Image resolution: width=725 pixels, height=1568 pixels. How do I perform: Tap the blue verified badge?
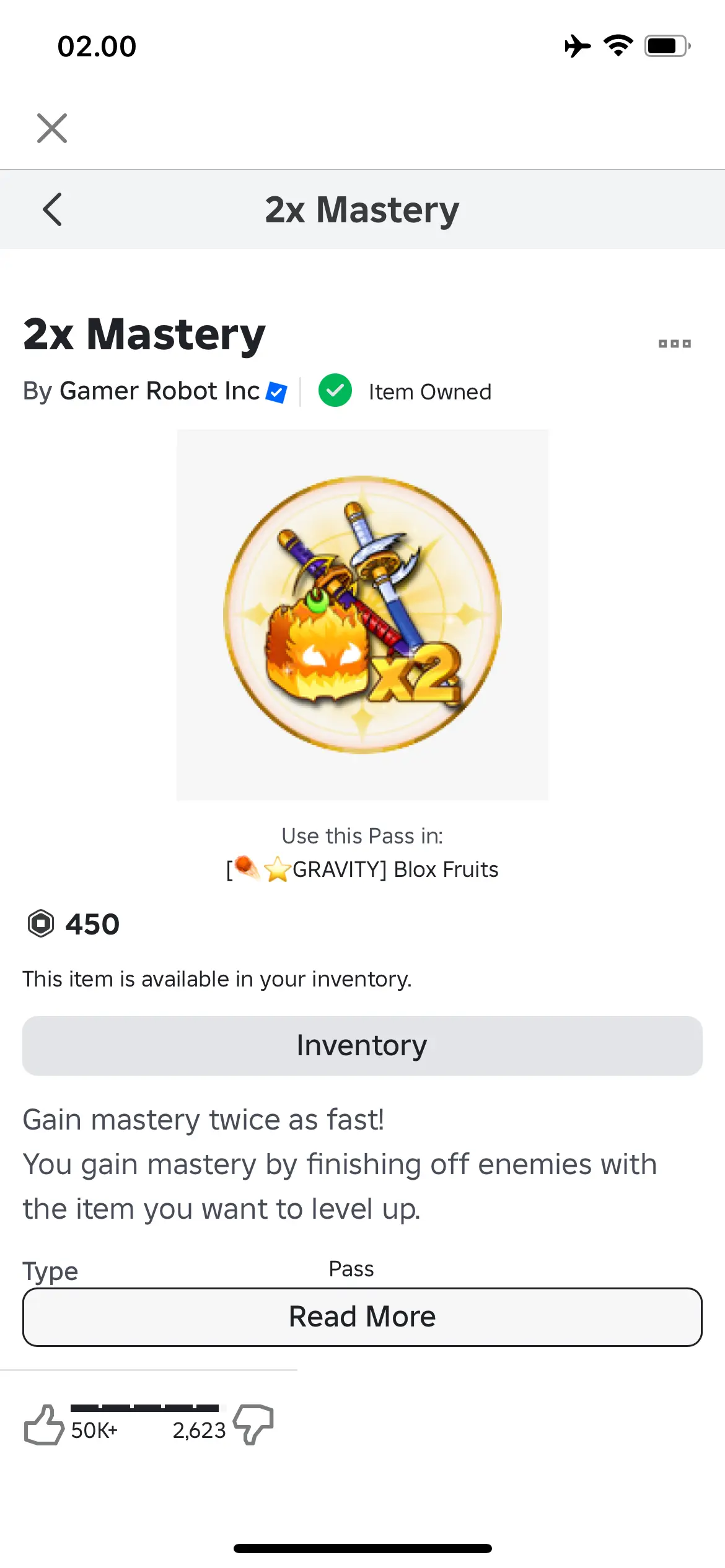(276, 392)
